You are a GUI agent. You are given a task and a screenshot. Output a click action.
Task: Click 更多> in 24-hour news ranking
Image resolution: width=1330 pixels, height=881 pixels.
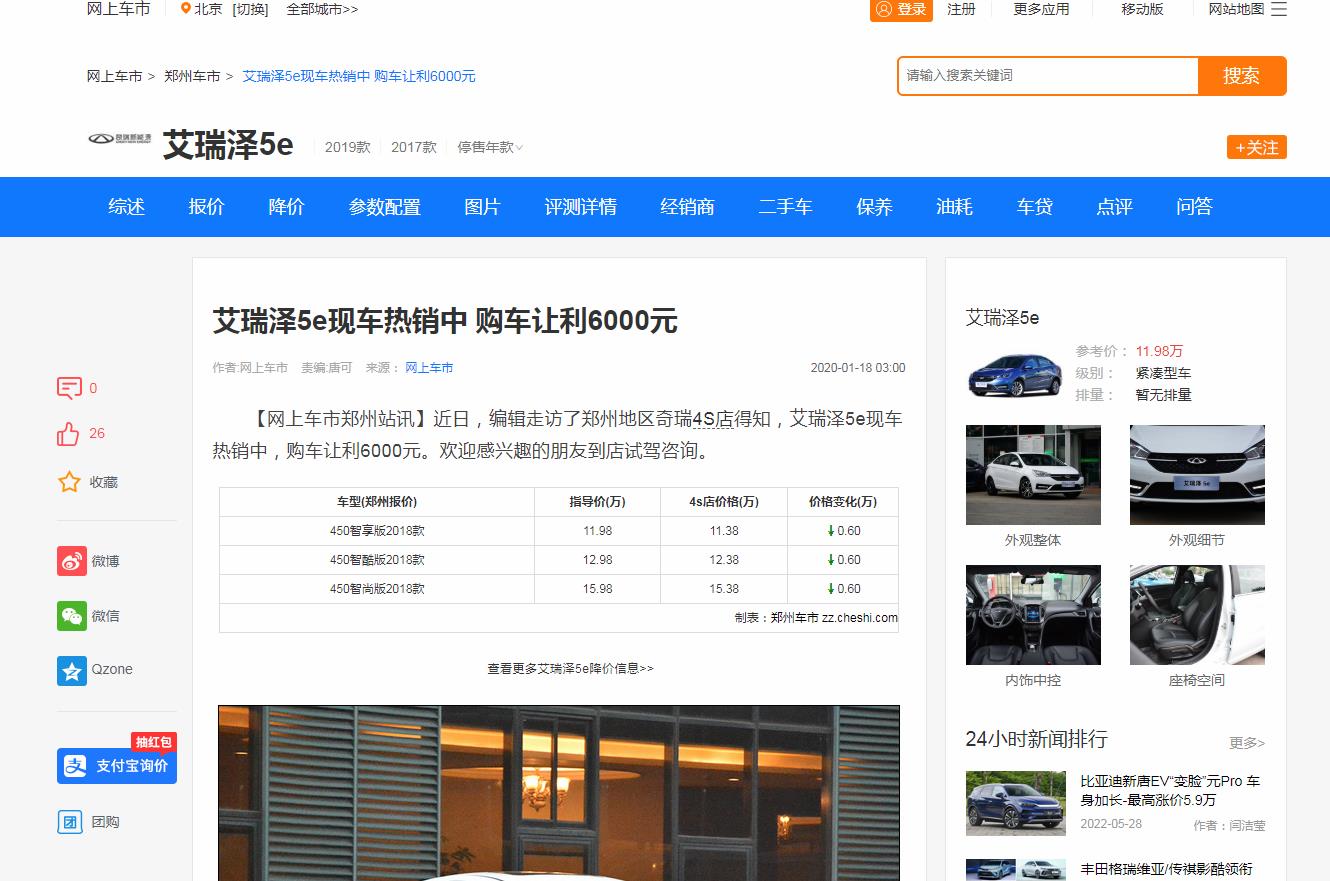(x=1247, y=743)
